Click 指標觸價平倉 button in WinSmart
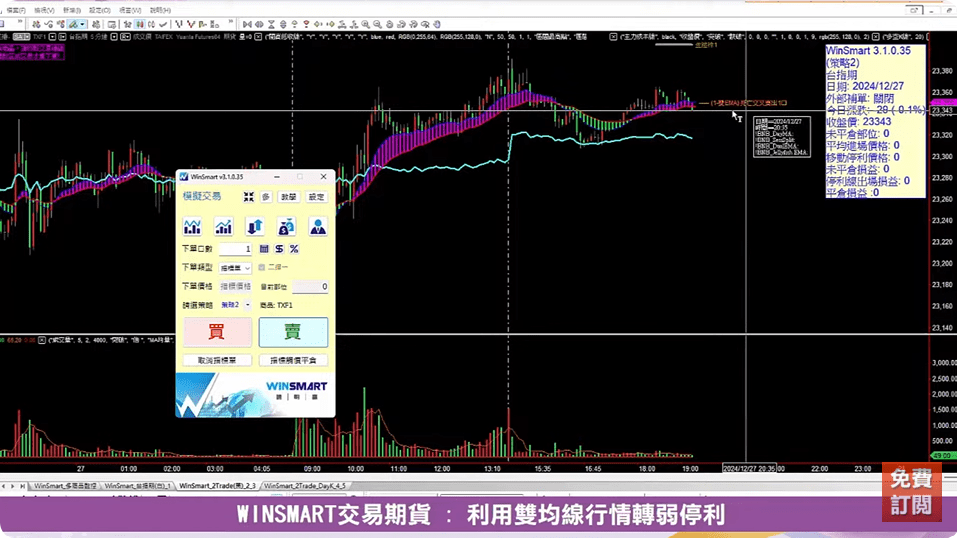The width and height of the screenshot is (957, 538). click(293, 360)
